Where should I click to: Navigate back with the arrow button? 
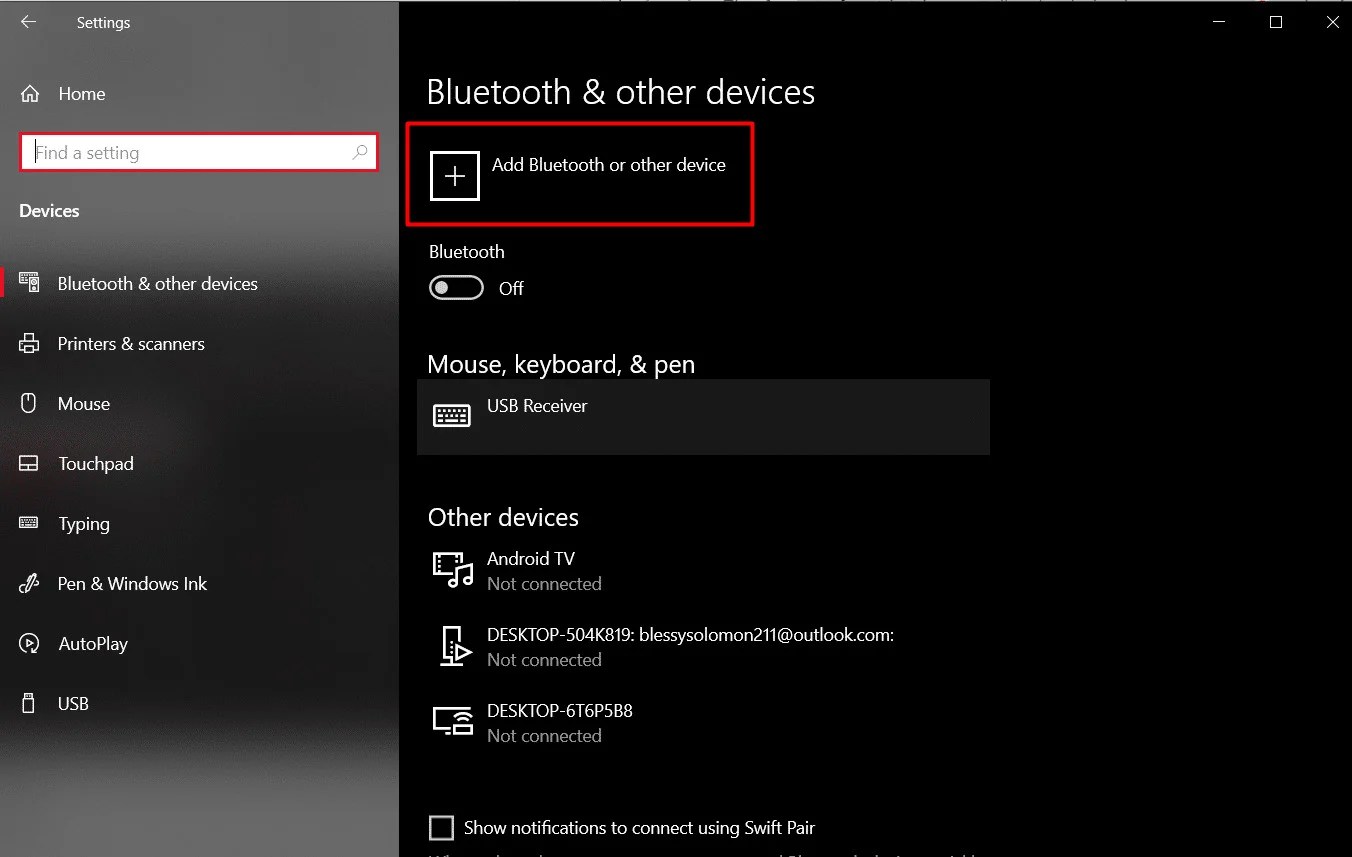27,21
